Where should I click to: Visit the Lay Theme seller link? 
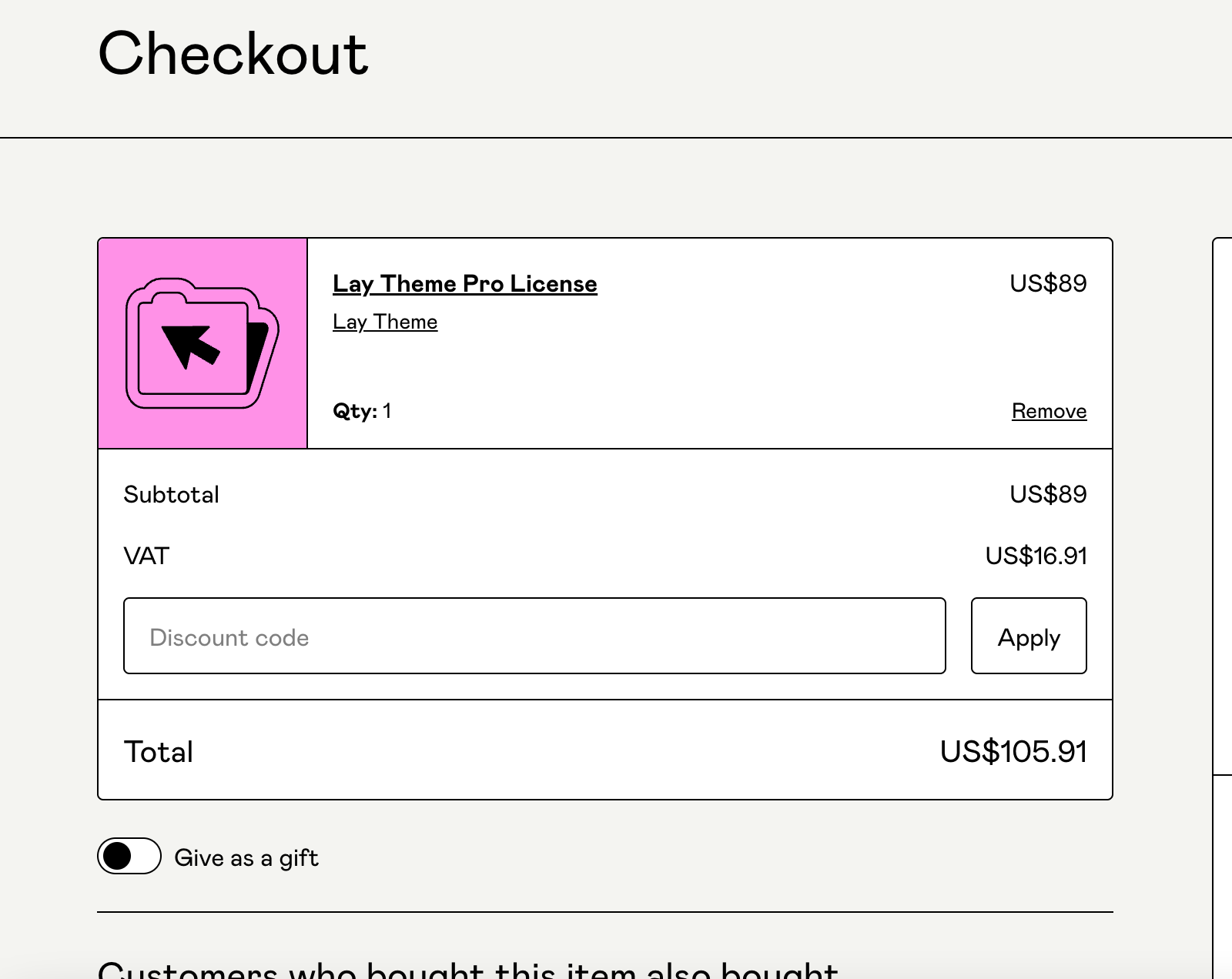click(384, 322)
